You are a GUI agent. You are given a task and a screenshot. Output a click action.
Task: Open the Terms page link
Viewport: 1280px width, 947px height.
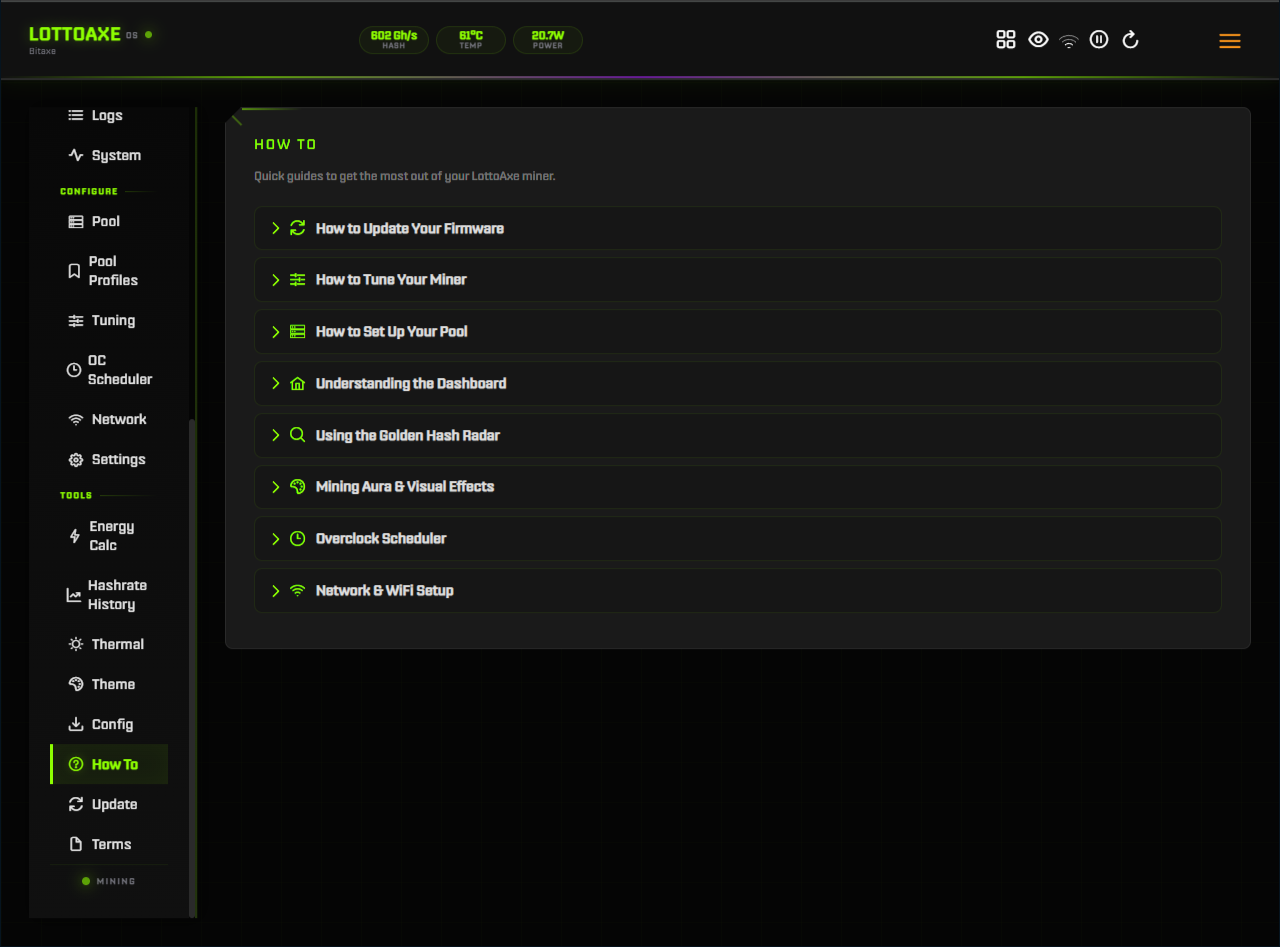point(109,844)
